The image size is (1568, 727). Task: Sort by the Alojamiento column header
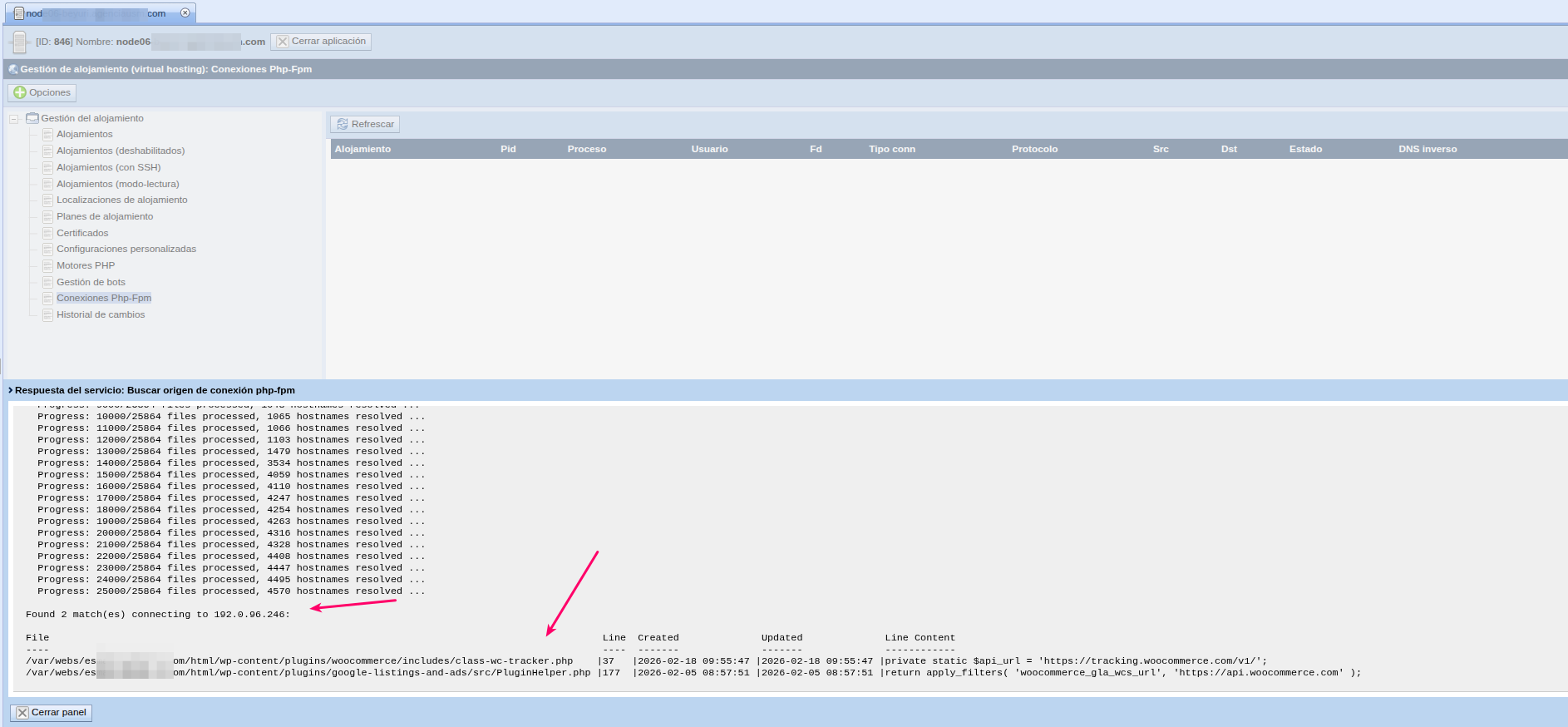[x=362, y=150]
